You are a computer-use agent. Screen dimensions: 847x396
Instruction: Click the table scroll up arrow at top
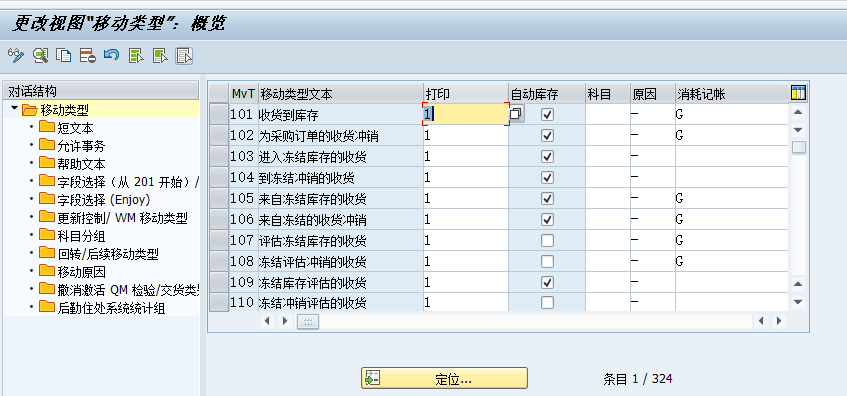click(x=798, y=113)
